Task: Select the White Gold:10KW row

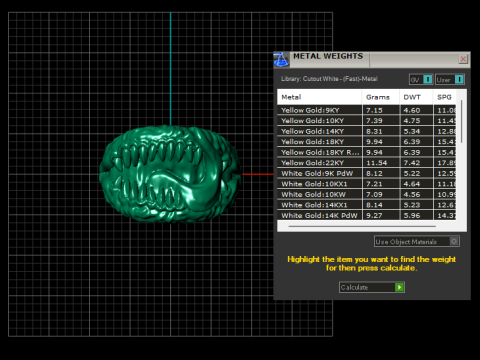Action: coord(367,194)
